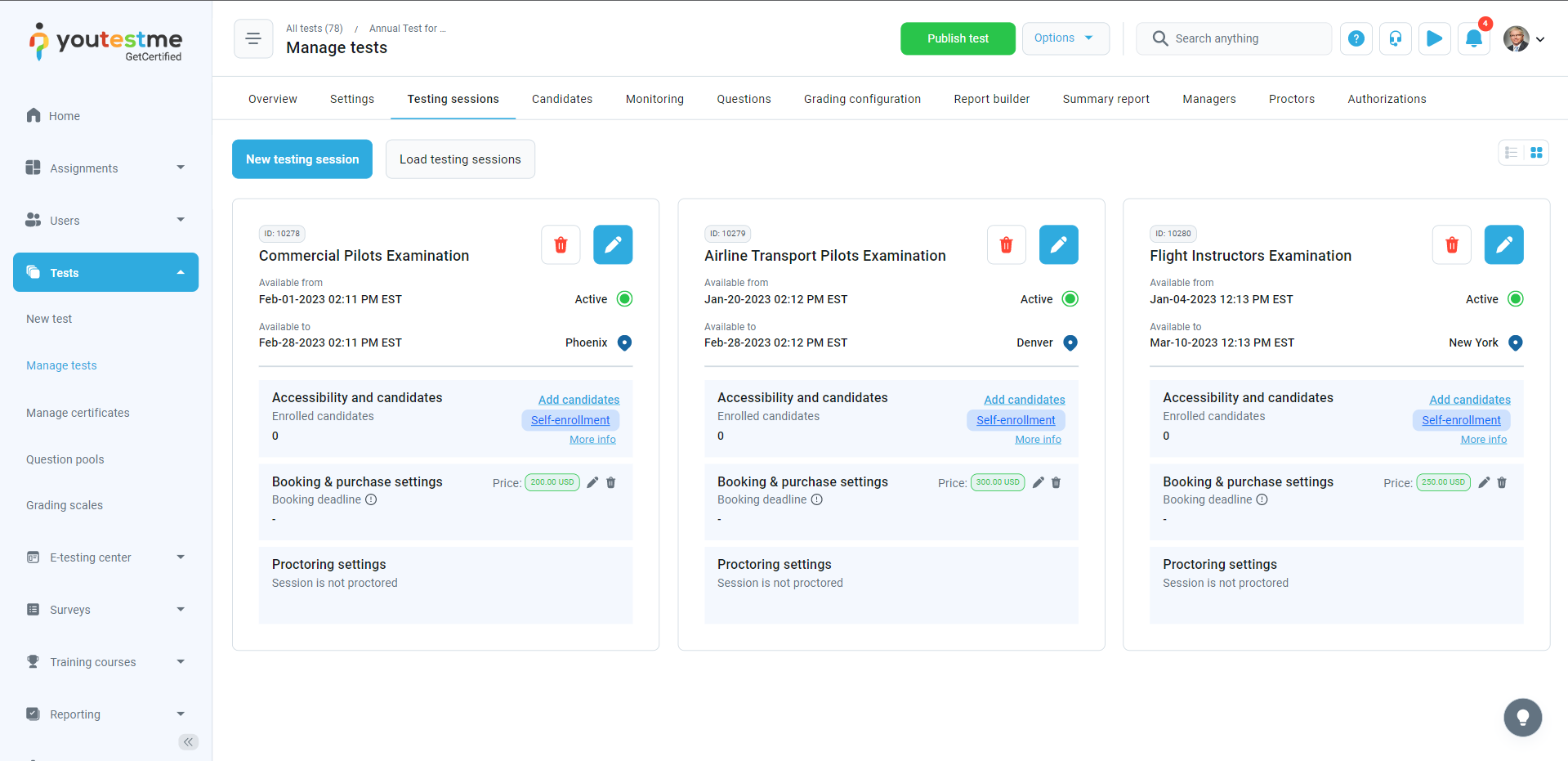The image size is (1568, 761).
Task: Switch to grid card view layout
Action: [1536, 153]
